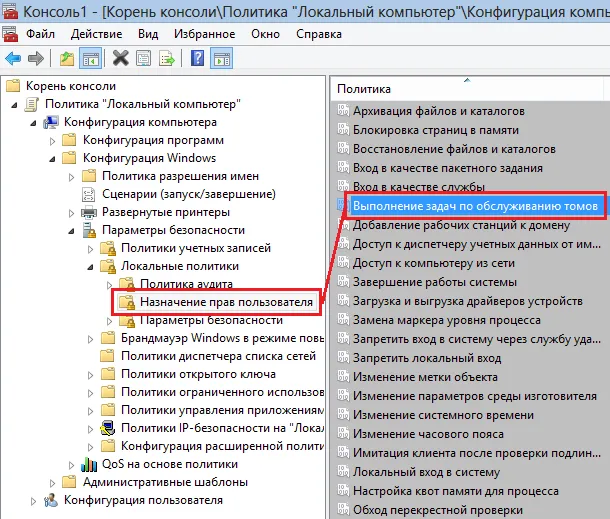The width and height of the screenshot is (610, 519).
Task: Expand the QoS на основе политики node
Action: 72,465
